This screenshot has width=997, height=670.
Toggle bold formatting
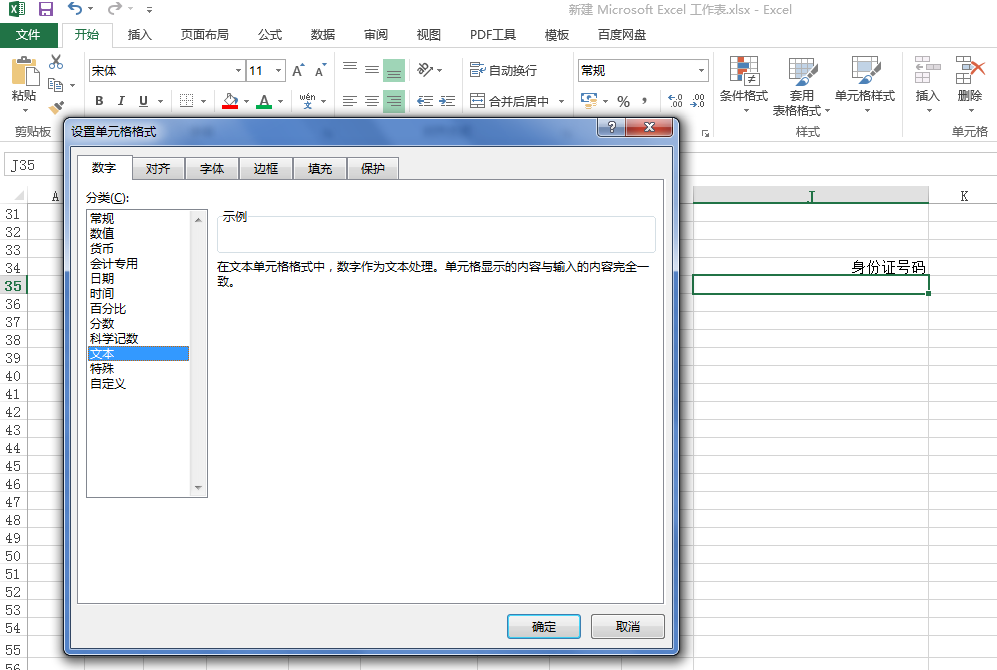coord(99,101)
